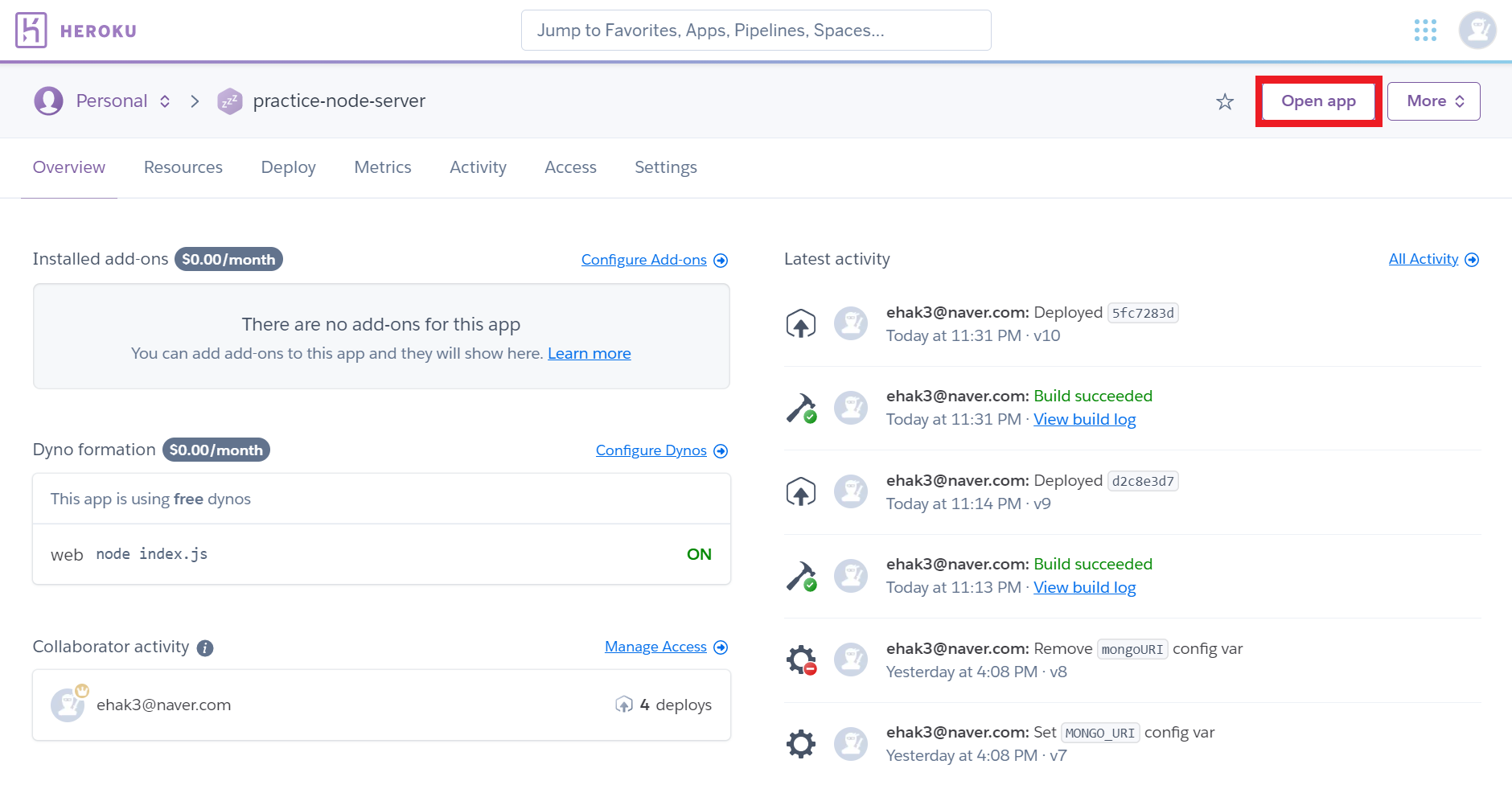Image resolution: width=1512 pixels, height=785 pixels.
Task: Click the arrow icon beside Manage Access
Action: point(721,647)
